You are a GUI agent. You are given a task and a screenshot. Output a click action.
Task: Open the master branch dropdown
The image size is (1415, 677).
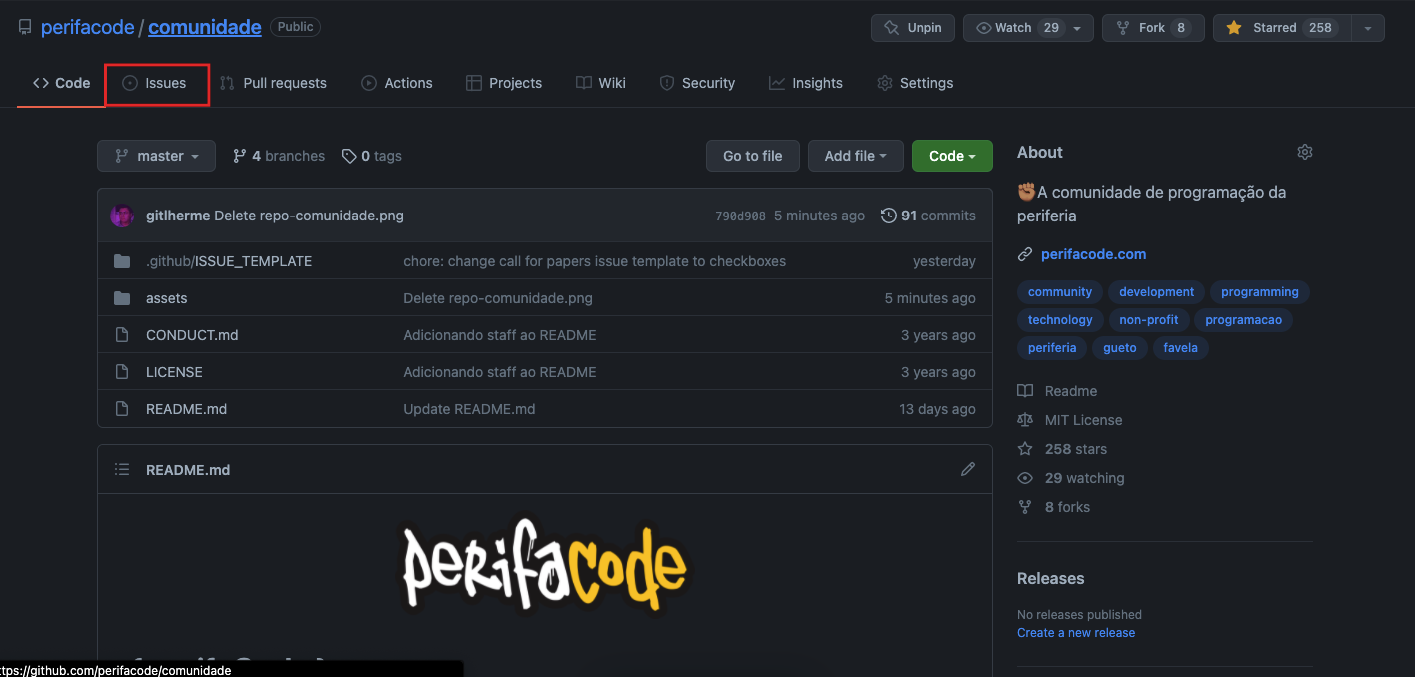coord(156,156)
